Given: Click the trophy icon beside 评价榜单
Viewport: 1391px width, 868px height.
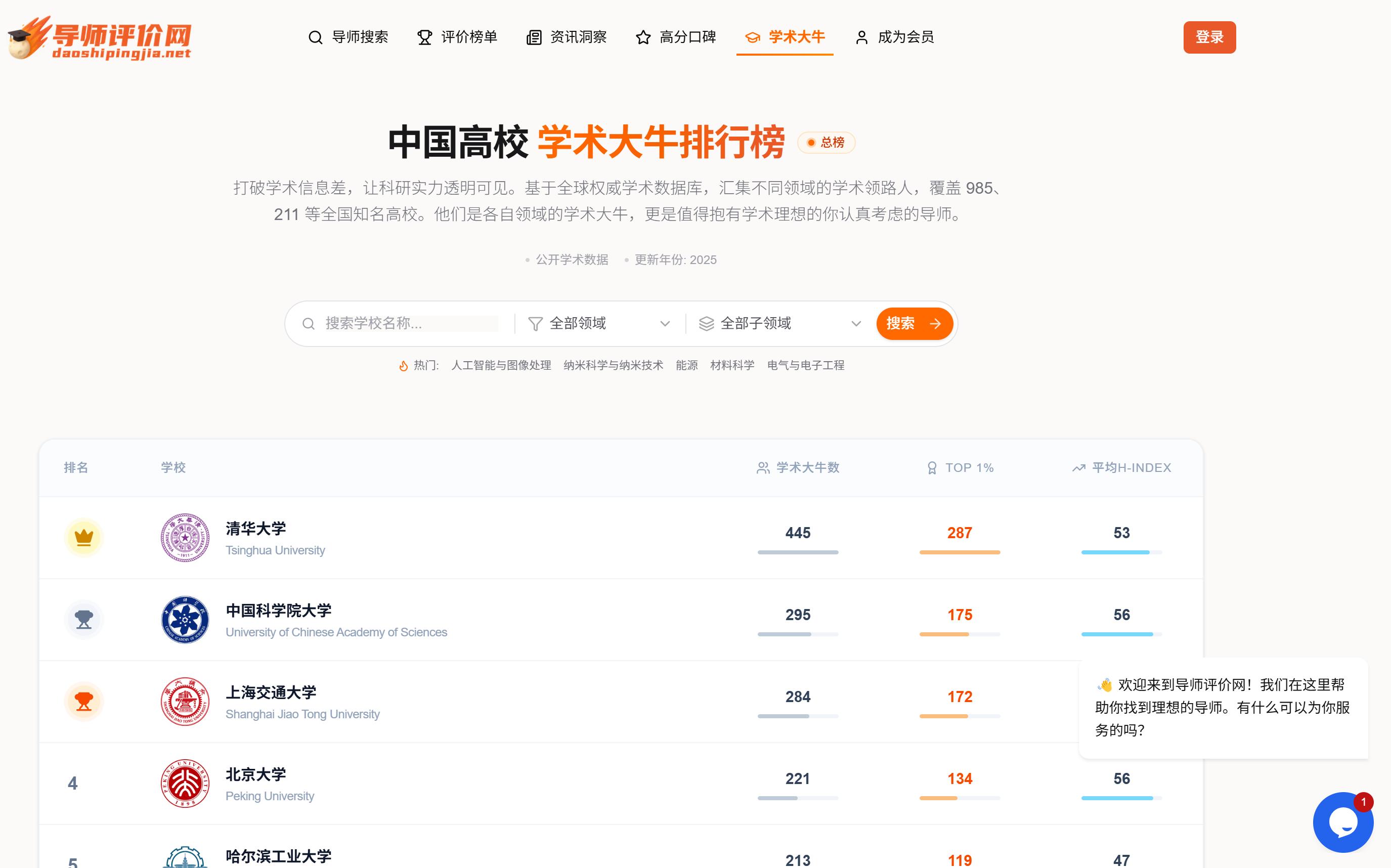Looking at the screenshot, I should pos(424,38).
